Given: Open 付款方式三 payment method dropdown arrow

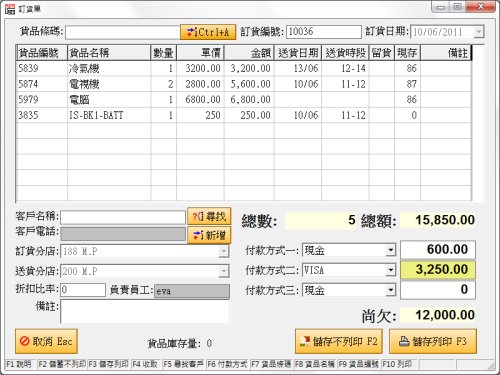Looking at the screenshot, I should pyautogui.click(x=390, y=290).
